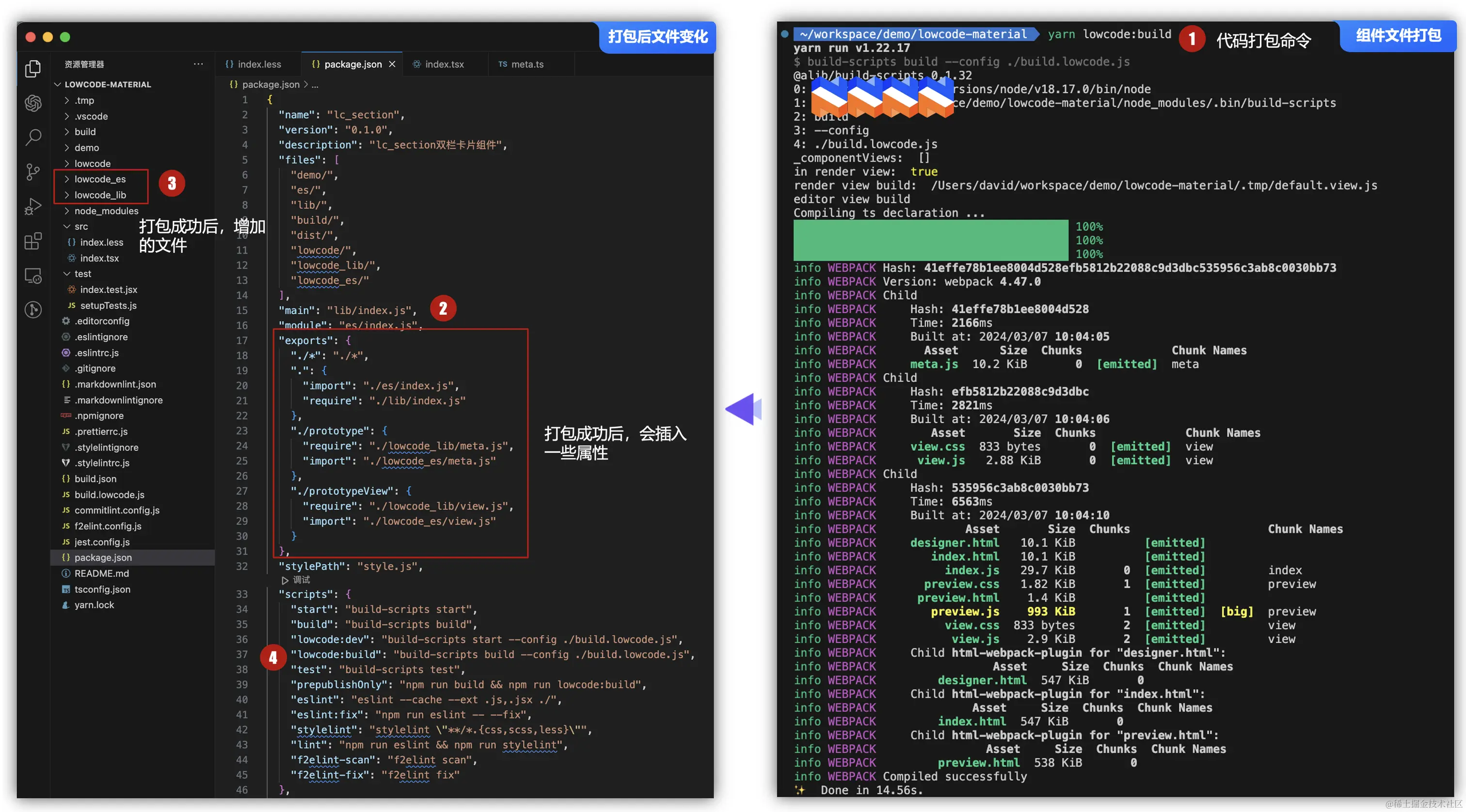Select yarn.lock in the Explorer tree
Image resolution: width=1466 pixels, height=812 pixels.
[95, 605]
